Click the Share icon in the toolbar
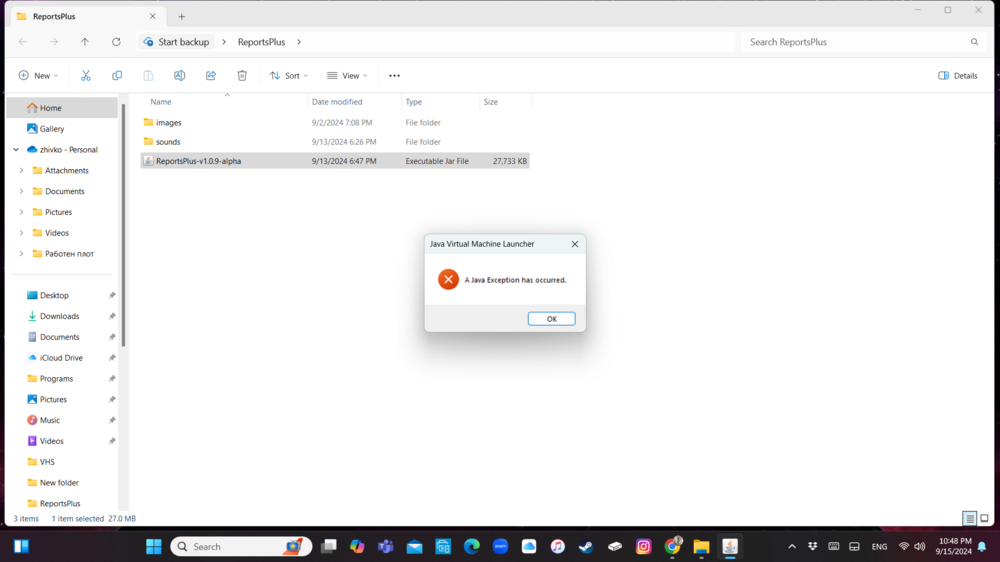The width and height of the screenshot is (1000, 562). click(x=210, y=75)
